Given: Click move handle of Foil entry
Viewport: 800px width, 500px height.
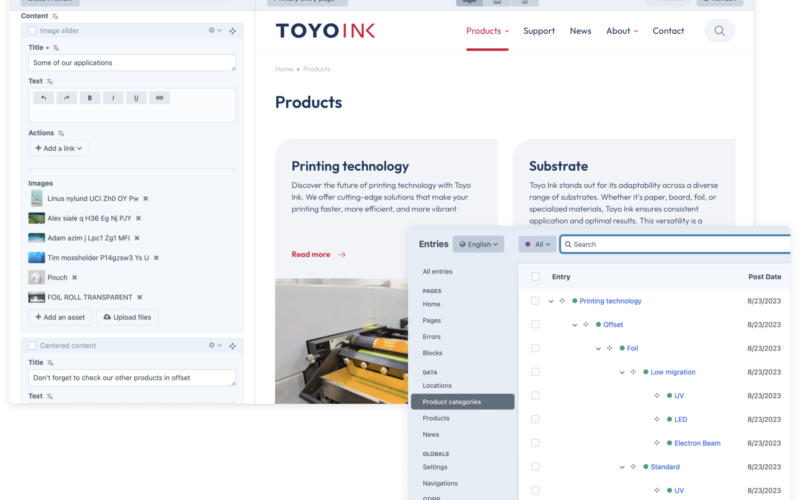Looking at the screenshot, I should click(x=610, y=348).
